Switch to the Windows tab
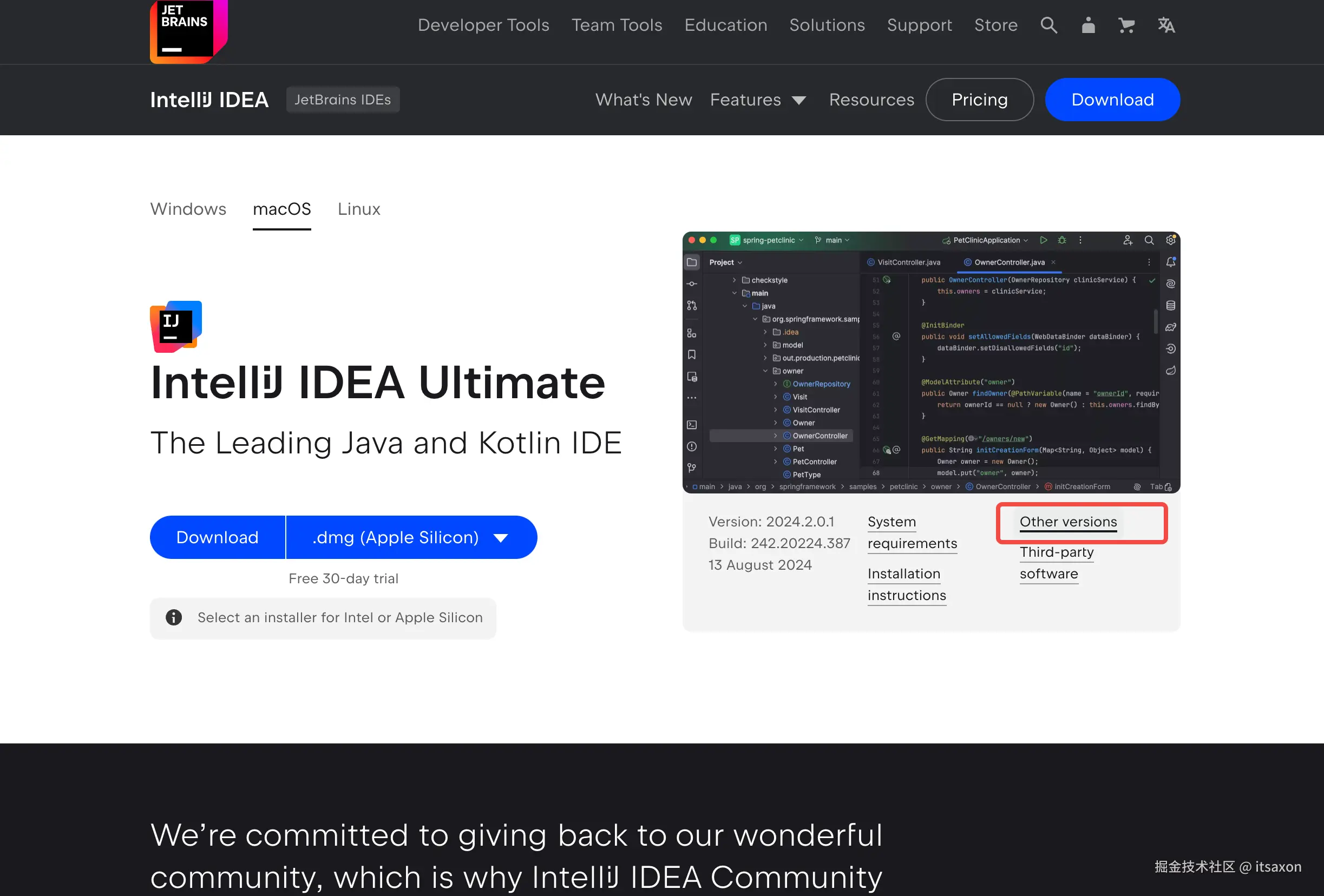This screenshot has height=896, width=1324. [188, 209]
